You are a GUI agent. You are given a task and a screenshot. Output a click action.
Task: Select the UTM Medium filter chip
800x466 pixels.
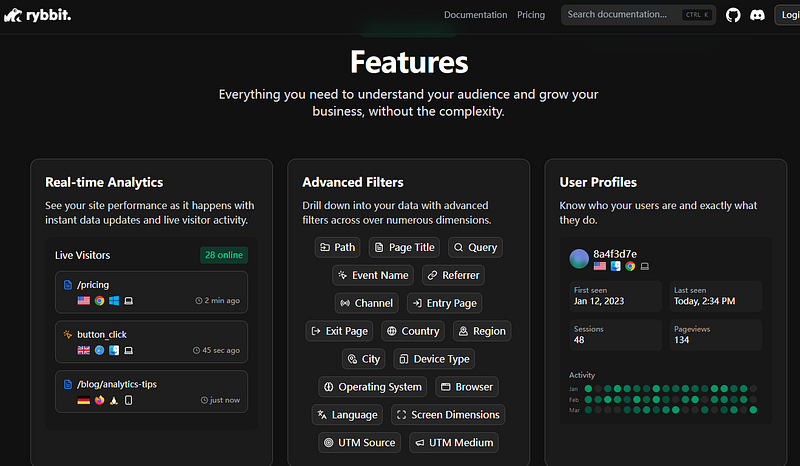click(454, 443)
